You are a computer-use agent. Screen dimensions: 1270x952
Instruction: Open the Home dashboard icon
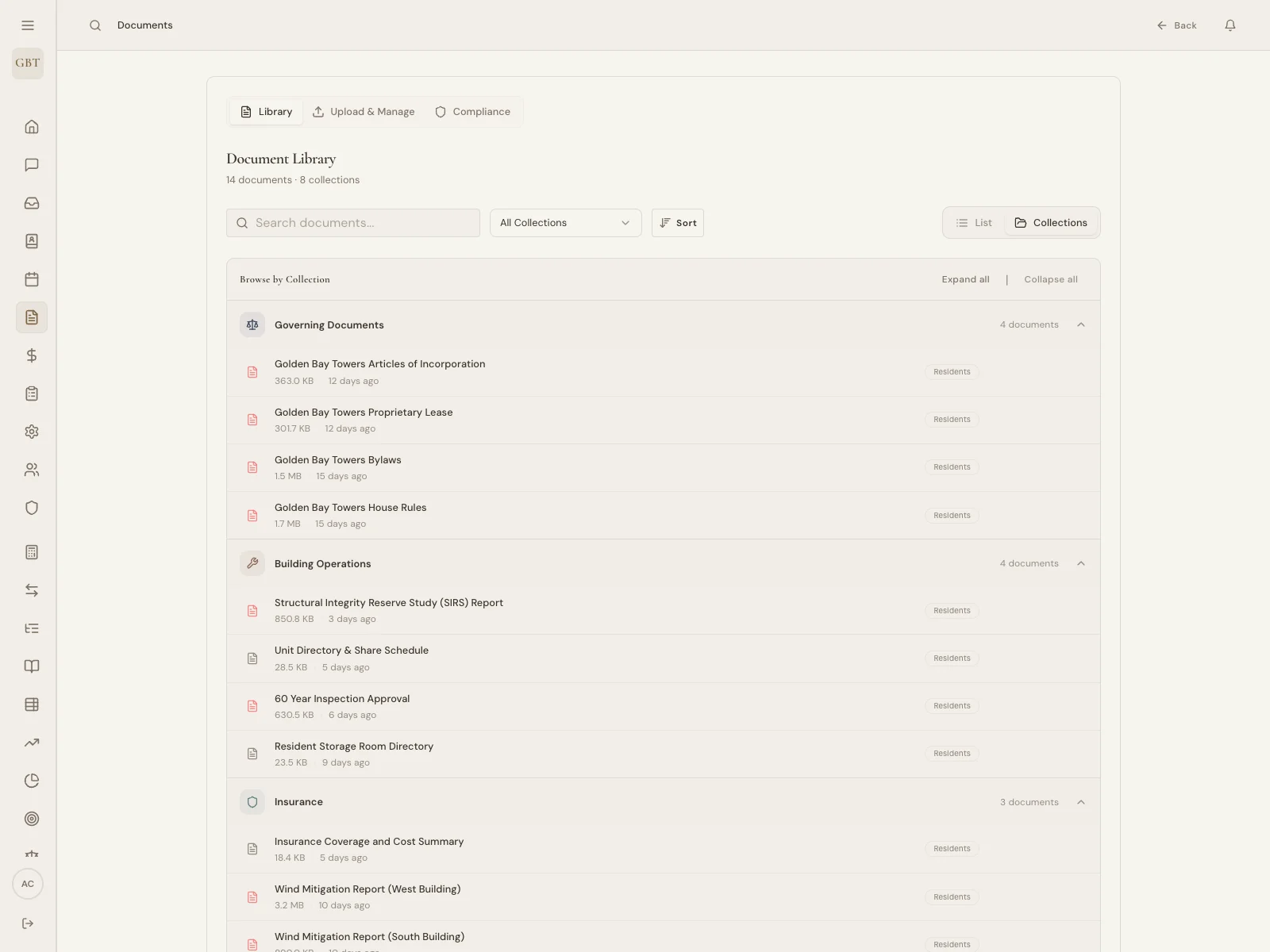pyautogui.click(x=32, y=126)
